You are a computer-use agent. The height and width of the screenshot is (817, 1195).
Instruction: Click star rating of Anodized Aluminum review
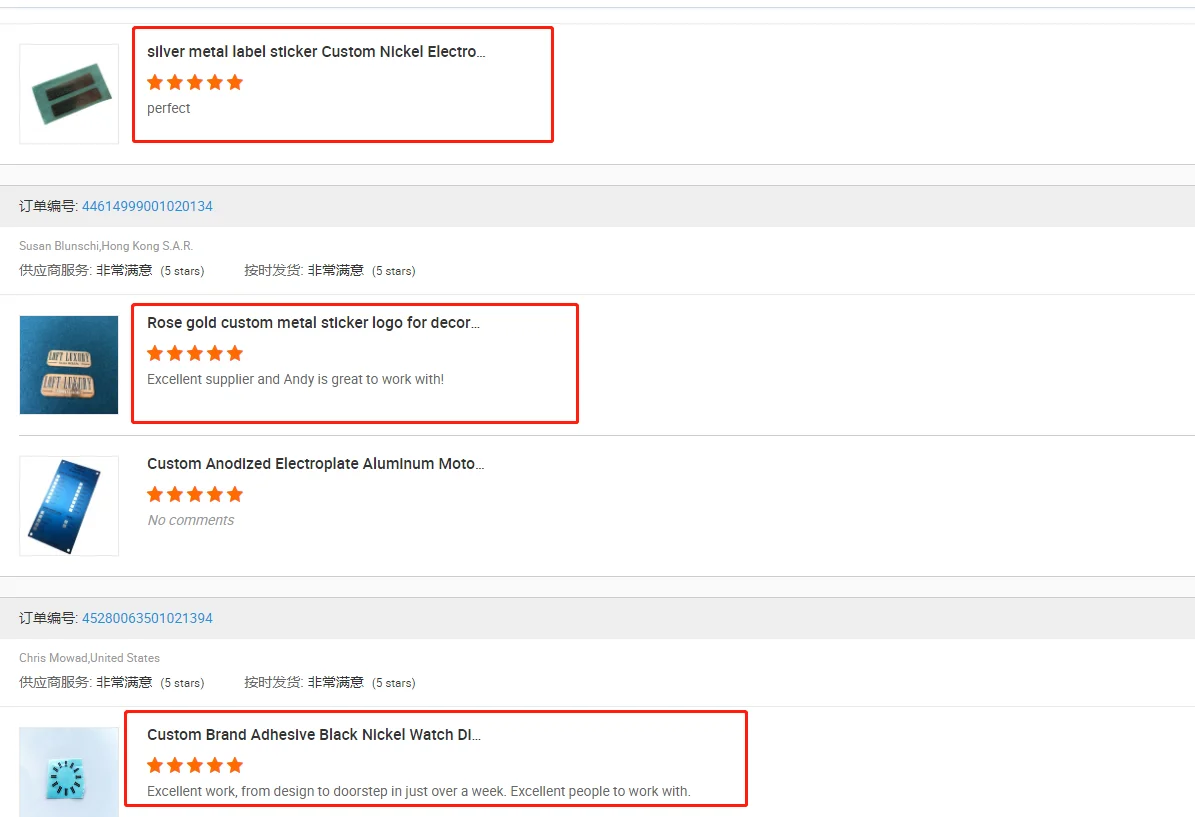[195, 494]
